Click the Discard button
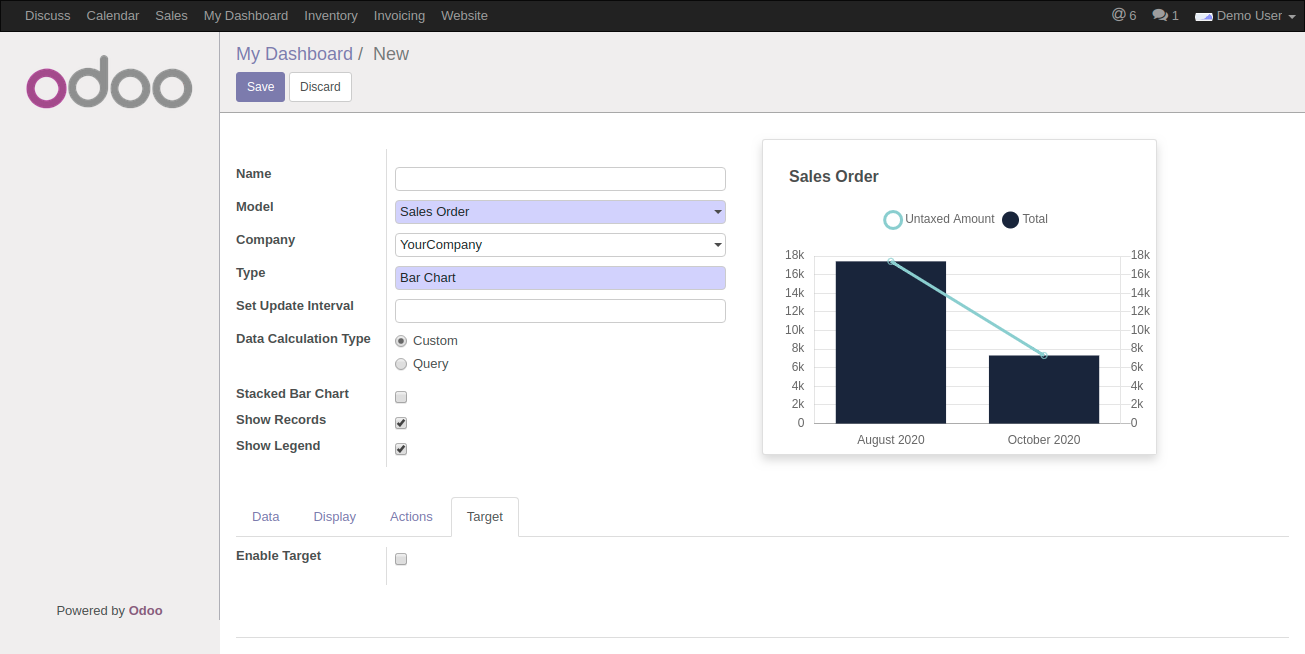1305x654 pixels. 320,87
